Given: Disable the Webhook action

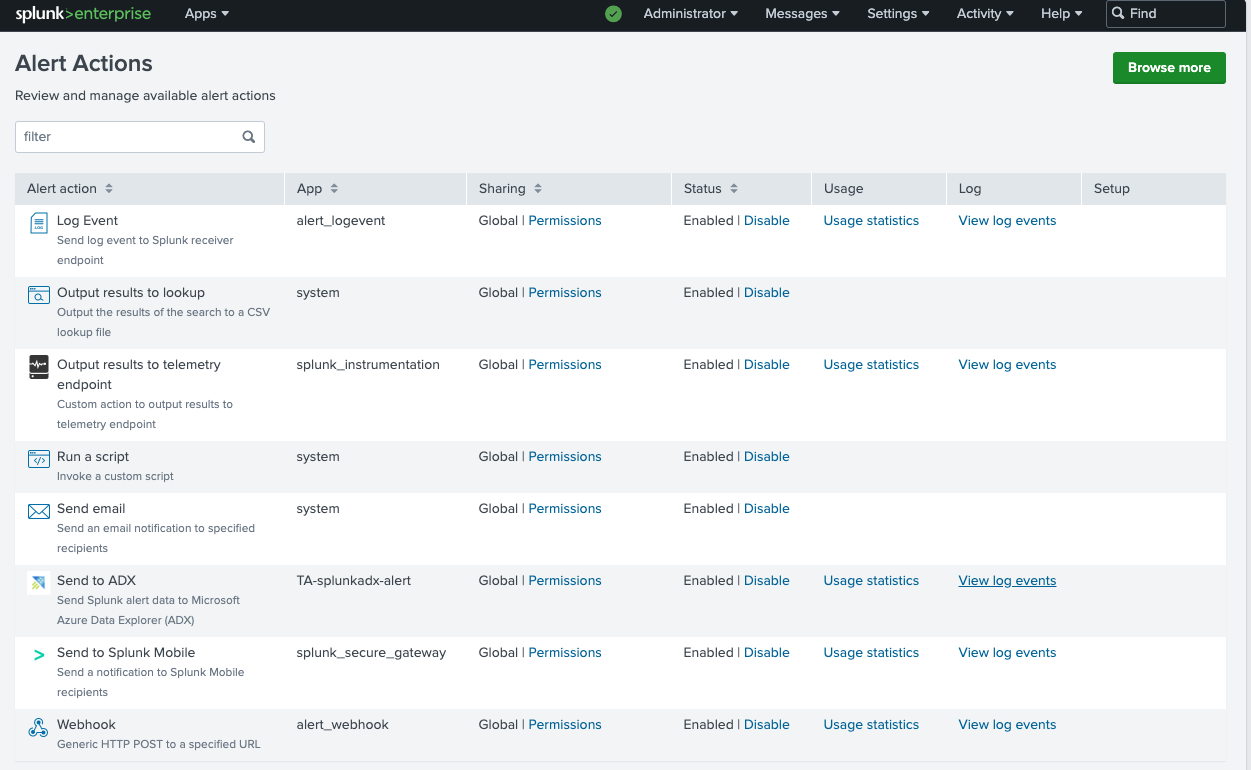Looking at the screenshot, I should click(767, 725).
